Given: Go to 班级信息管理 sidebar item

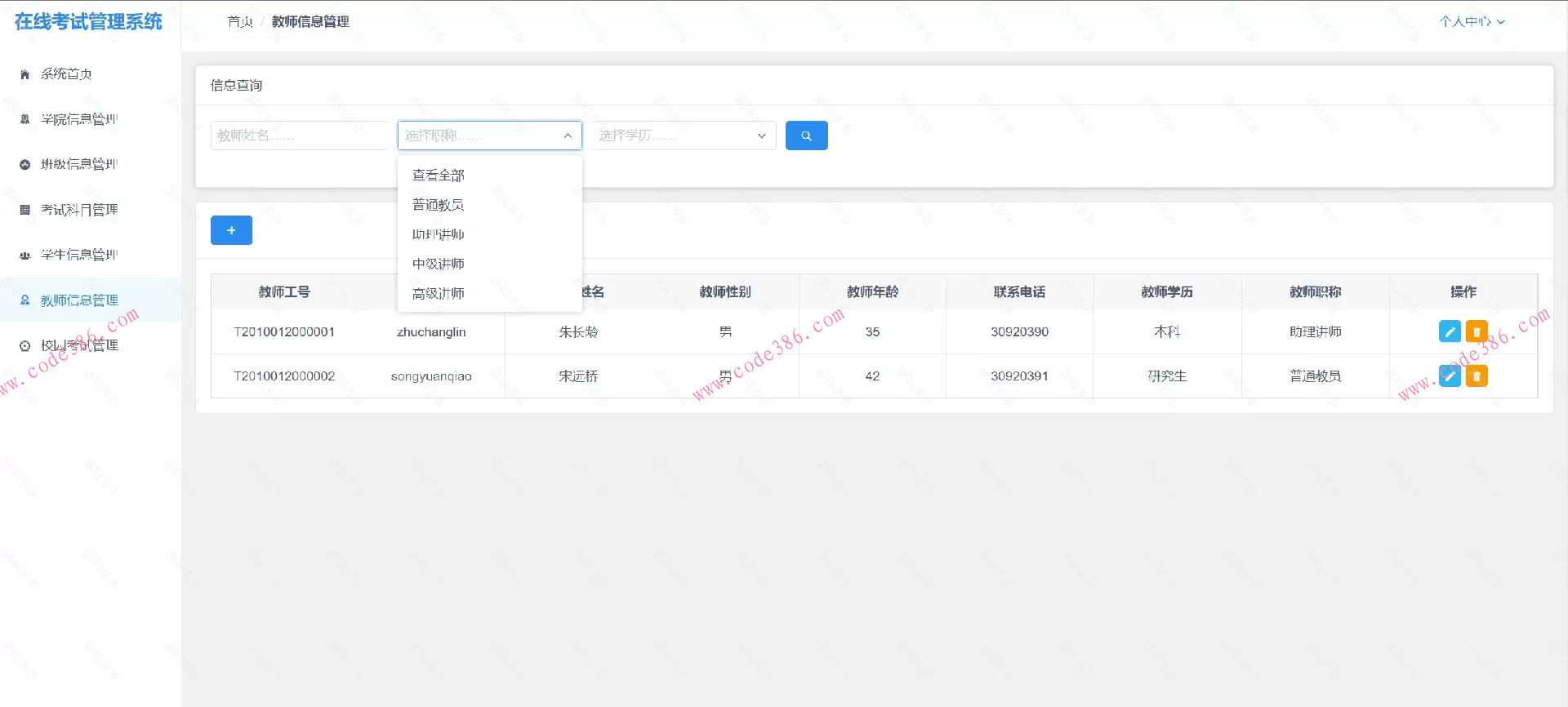Looking at the screenshot, I should coord(79,164).
